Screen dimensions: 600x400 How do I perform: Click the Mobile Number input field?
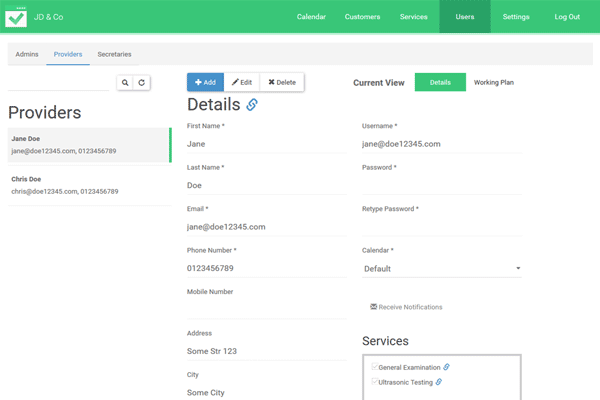click(266, 310)
